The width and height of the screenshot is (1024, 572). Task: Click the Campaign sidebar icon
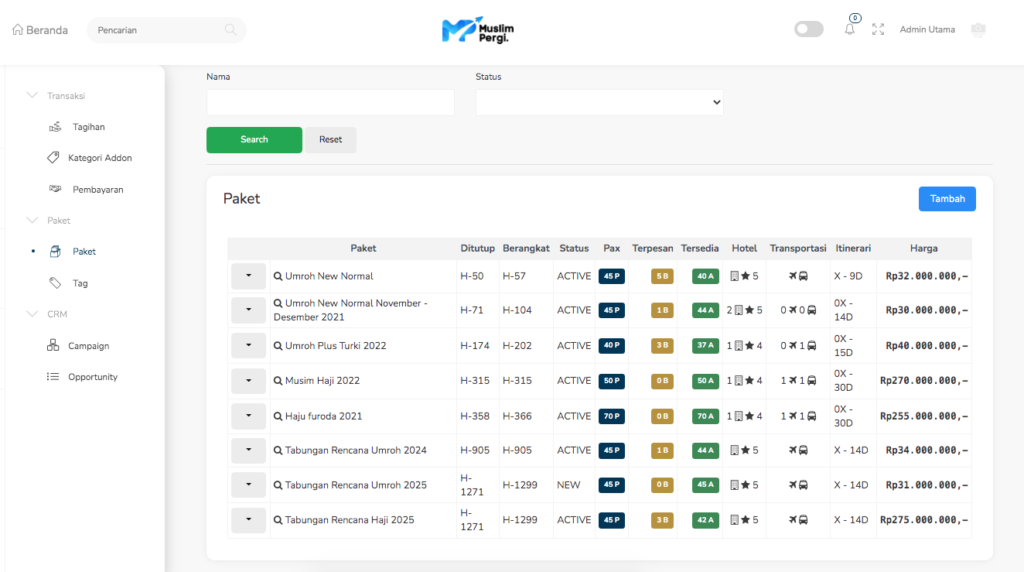(x=54, y=346)
